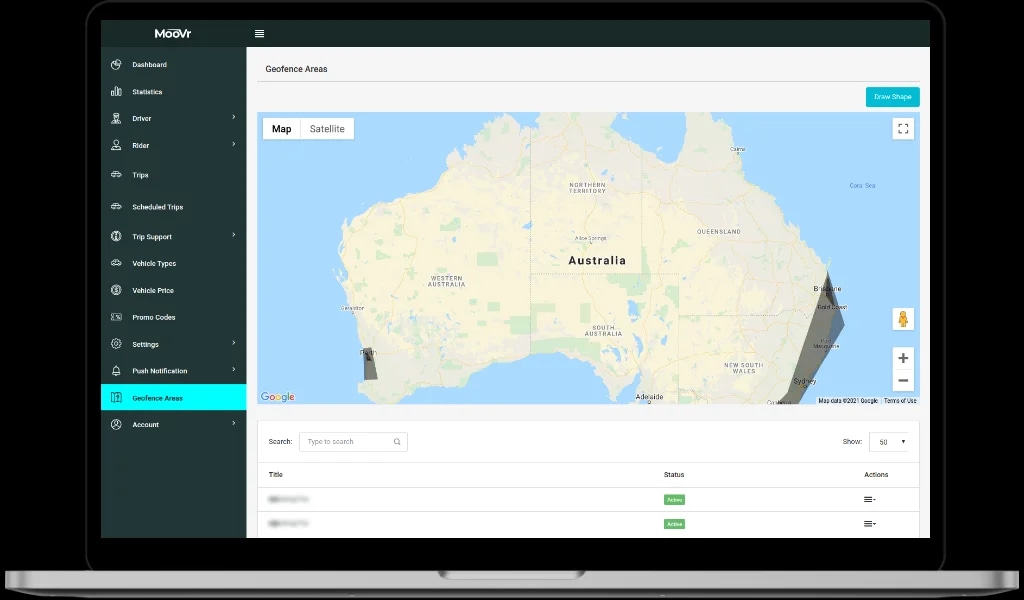
Task: Expand the Trip Support chevron
Action: pyautogui.click(x=234, y=235)
